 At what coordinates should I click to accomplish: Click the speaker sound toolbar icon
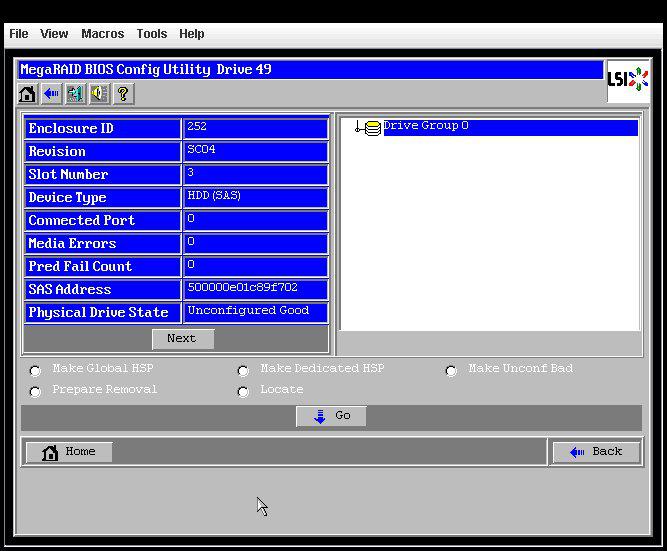pyautogui.click(x=99, y=94)
